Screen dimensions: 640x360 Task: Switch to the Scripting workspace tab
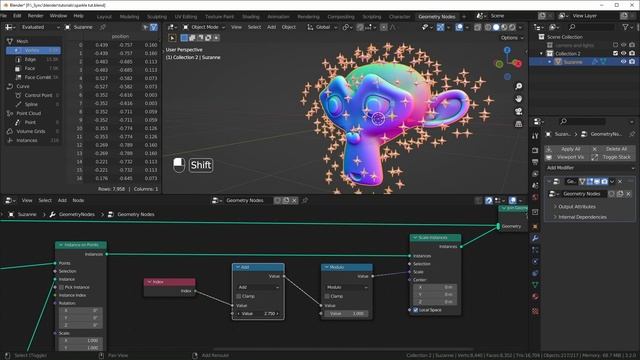(x=371, y=17)
